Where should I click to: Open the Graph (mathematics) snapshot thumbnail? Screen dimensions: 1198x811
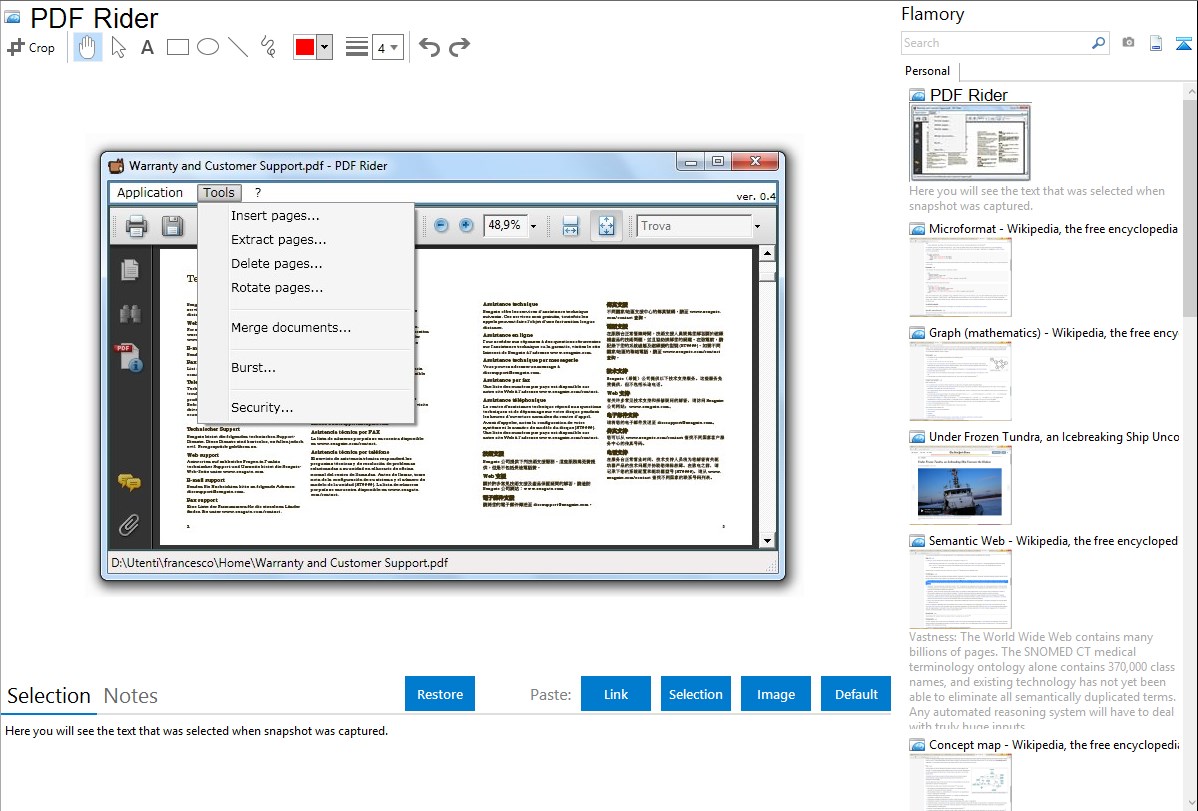tap(960, 381)
